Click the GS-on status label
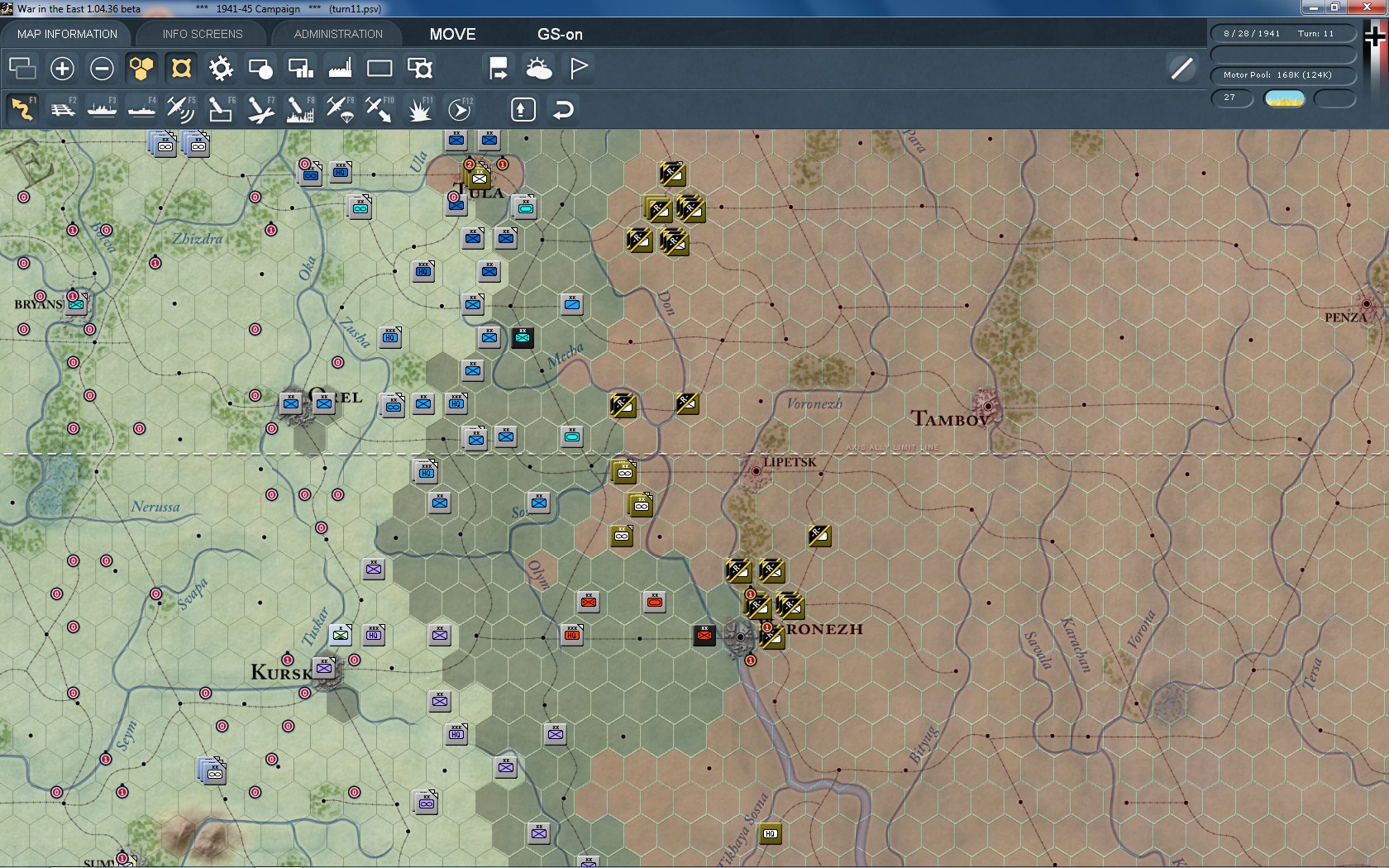Screen dimensions: 1389x868 [x=560, y=34]
